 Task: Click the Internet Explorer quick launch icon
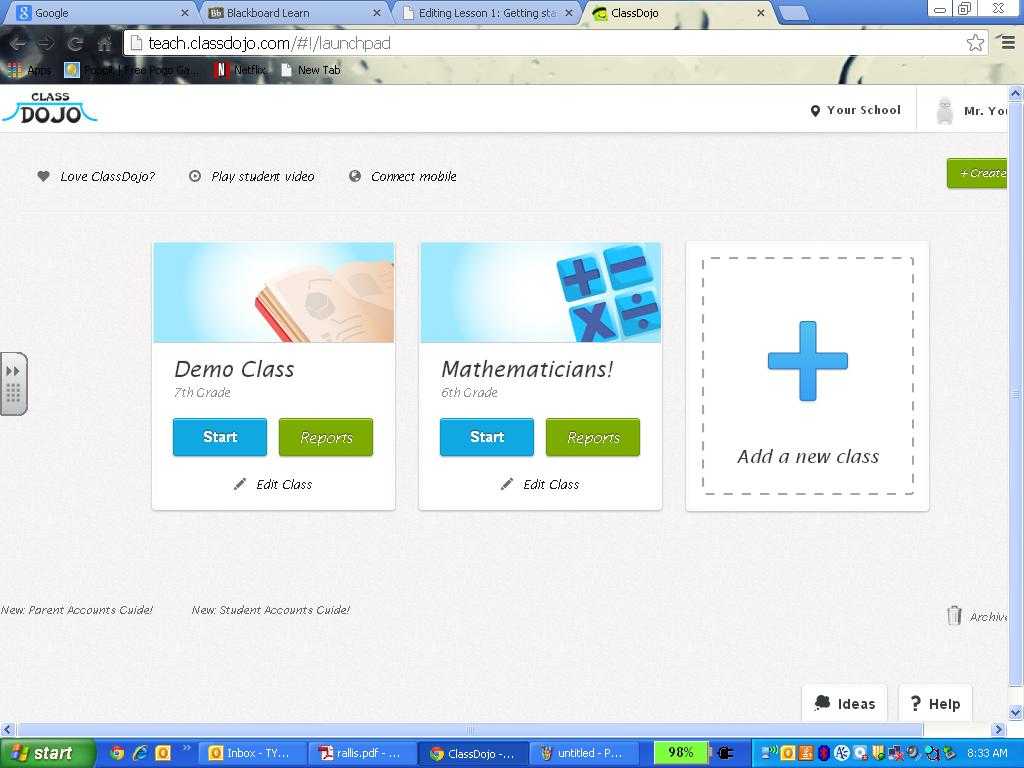tap(140, 753)
